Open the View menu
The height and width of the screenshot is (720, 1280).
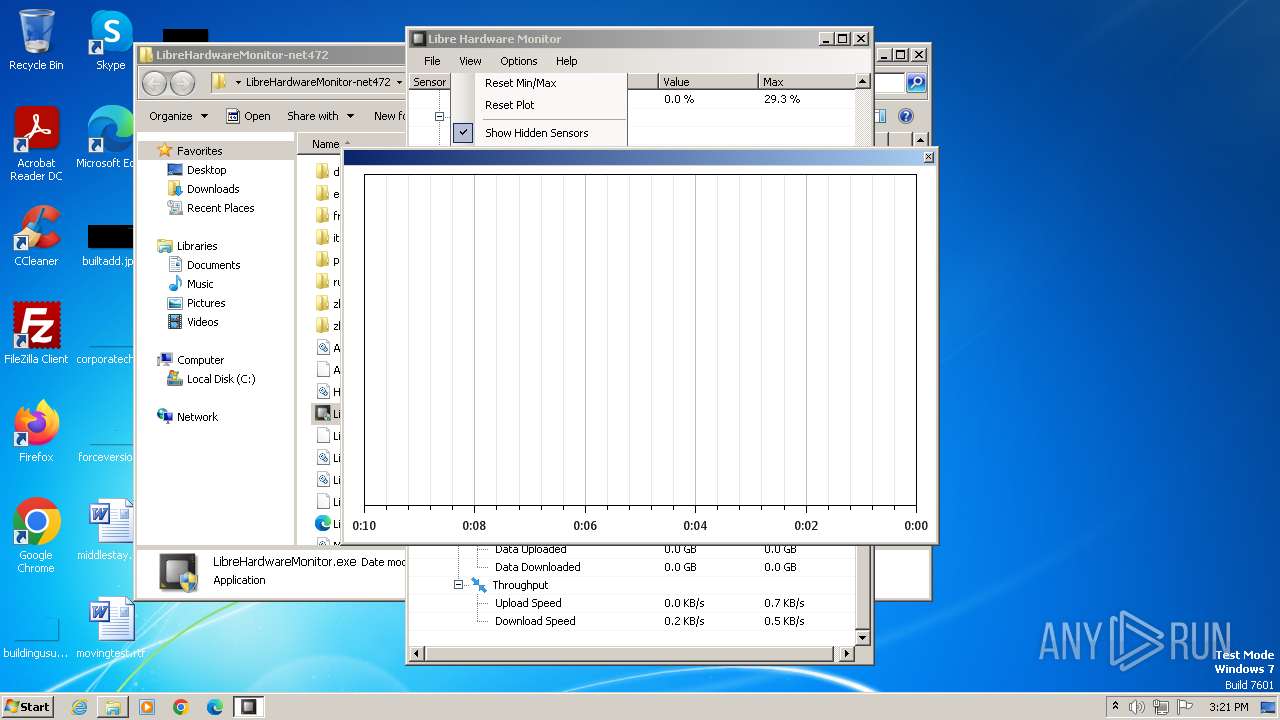pos(470,61)
